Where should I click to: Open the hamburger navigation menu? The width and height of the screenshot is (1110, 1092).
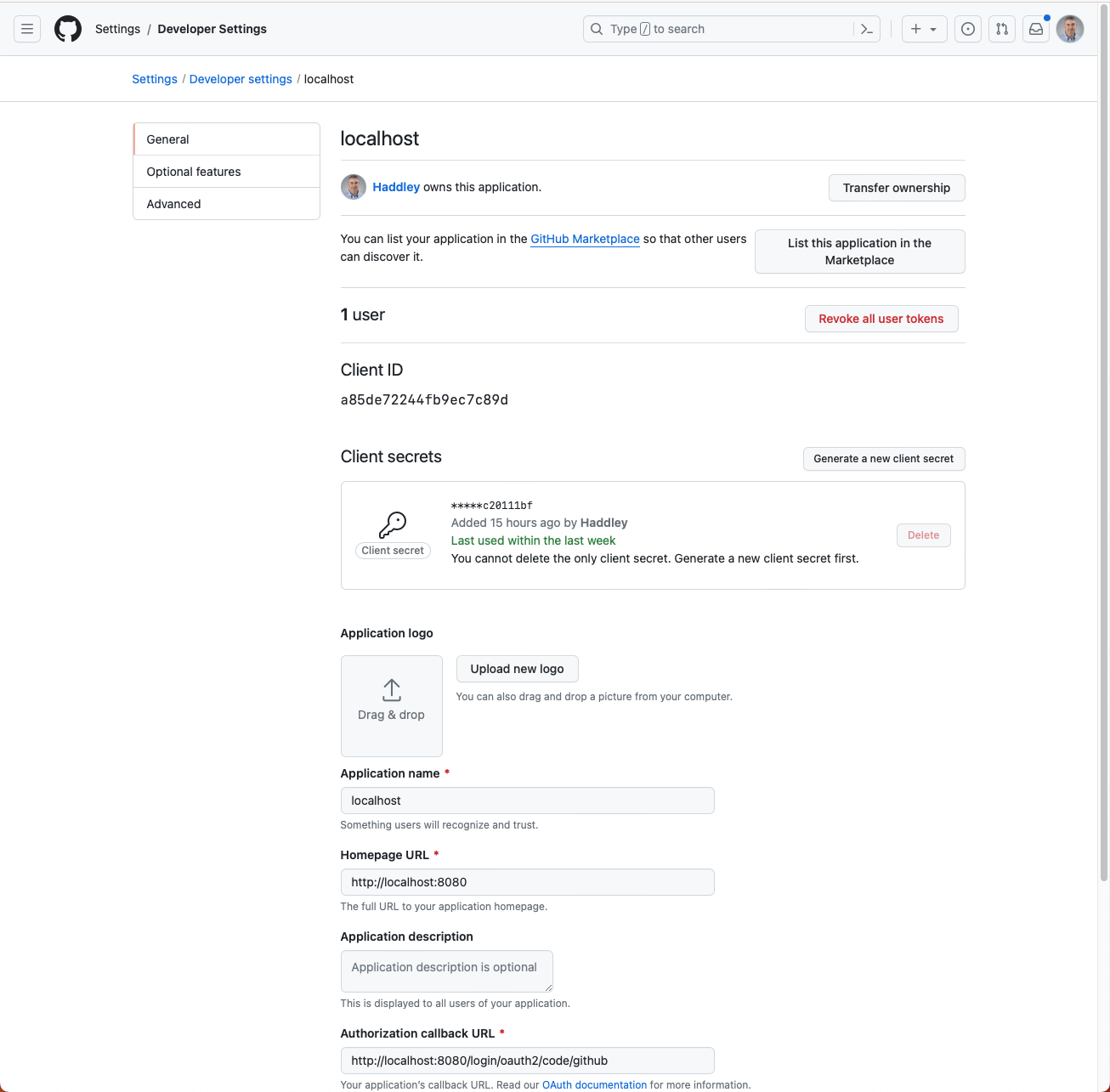tap(27, 29)
